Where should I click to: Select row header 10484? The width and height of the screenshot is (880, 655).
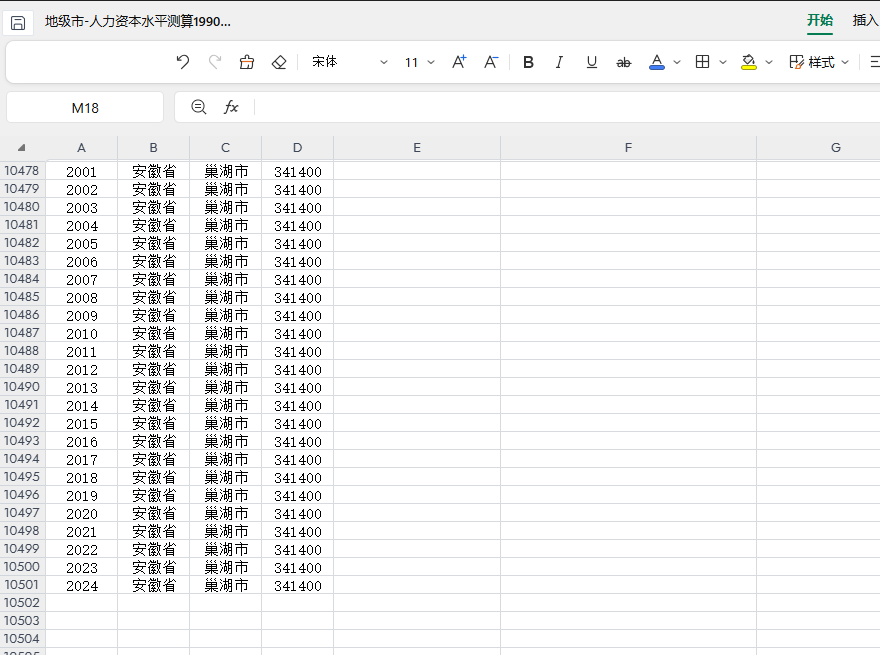pos(22,279)
